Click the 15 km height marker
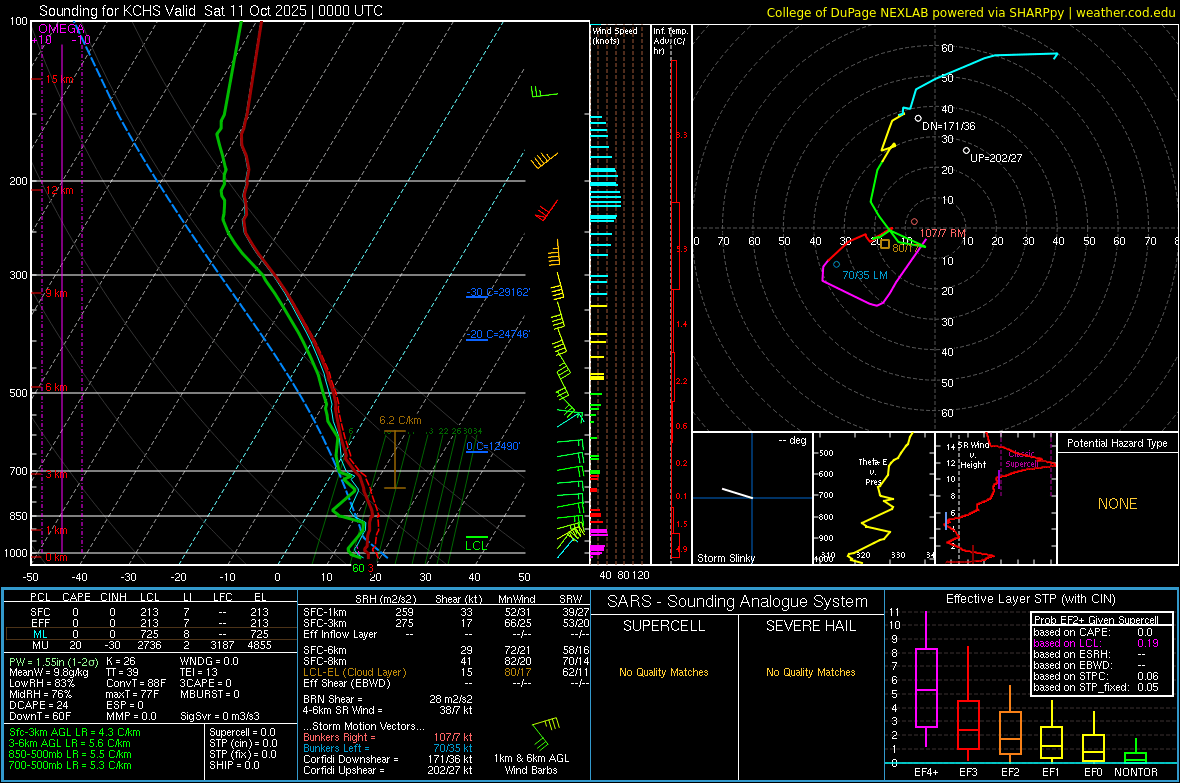This screenshot has height=783, width=1180. click(x=60, y=79)
